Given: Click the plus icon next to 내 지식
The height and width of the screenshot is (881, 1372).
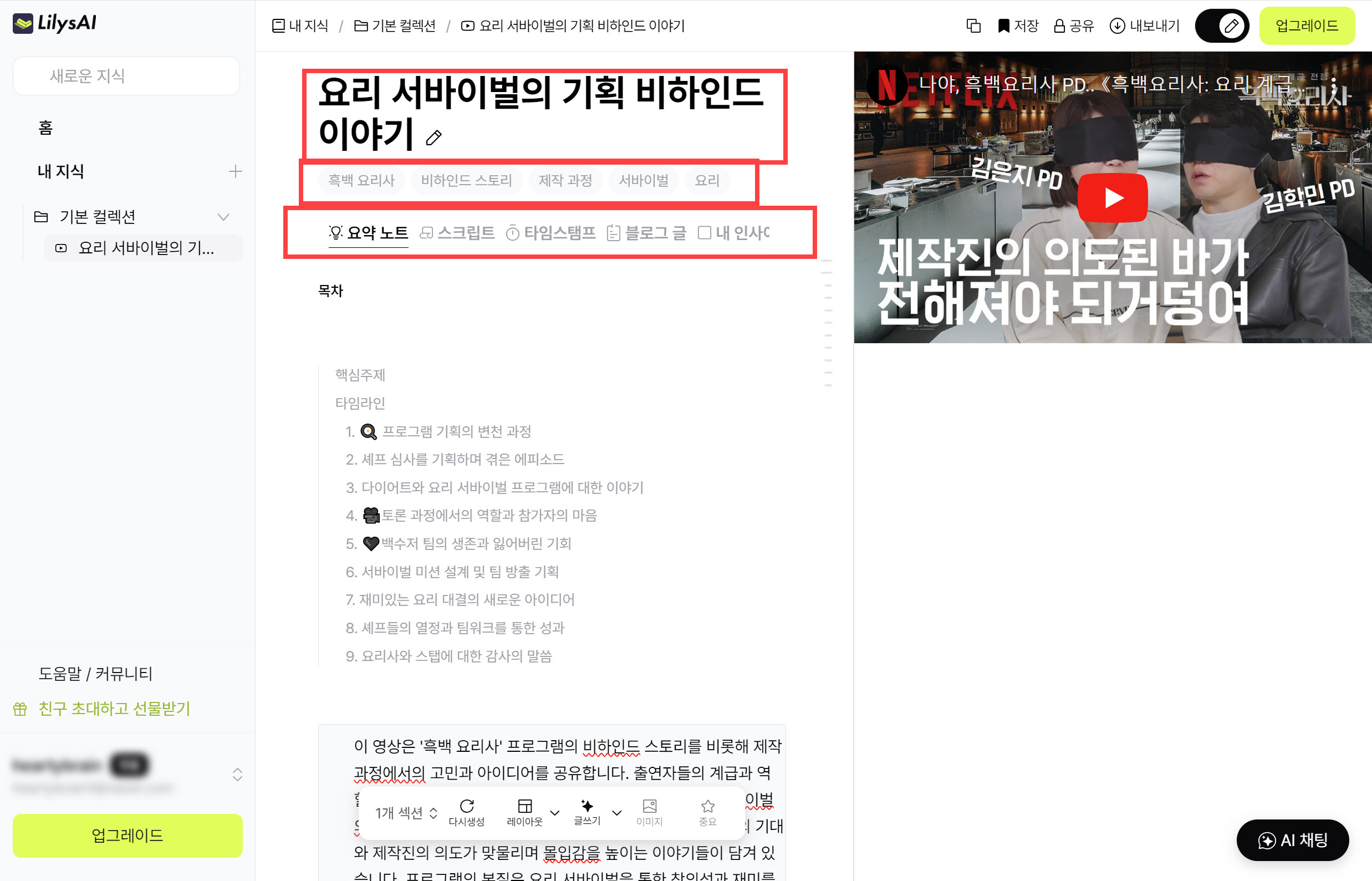Looking at the screenshot, I should click(x=235, y=172).
